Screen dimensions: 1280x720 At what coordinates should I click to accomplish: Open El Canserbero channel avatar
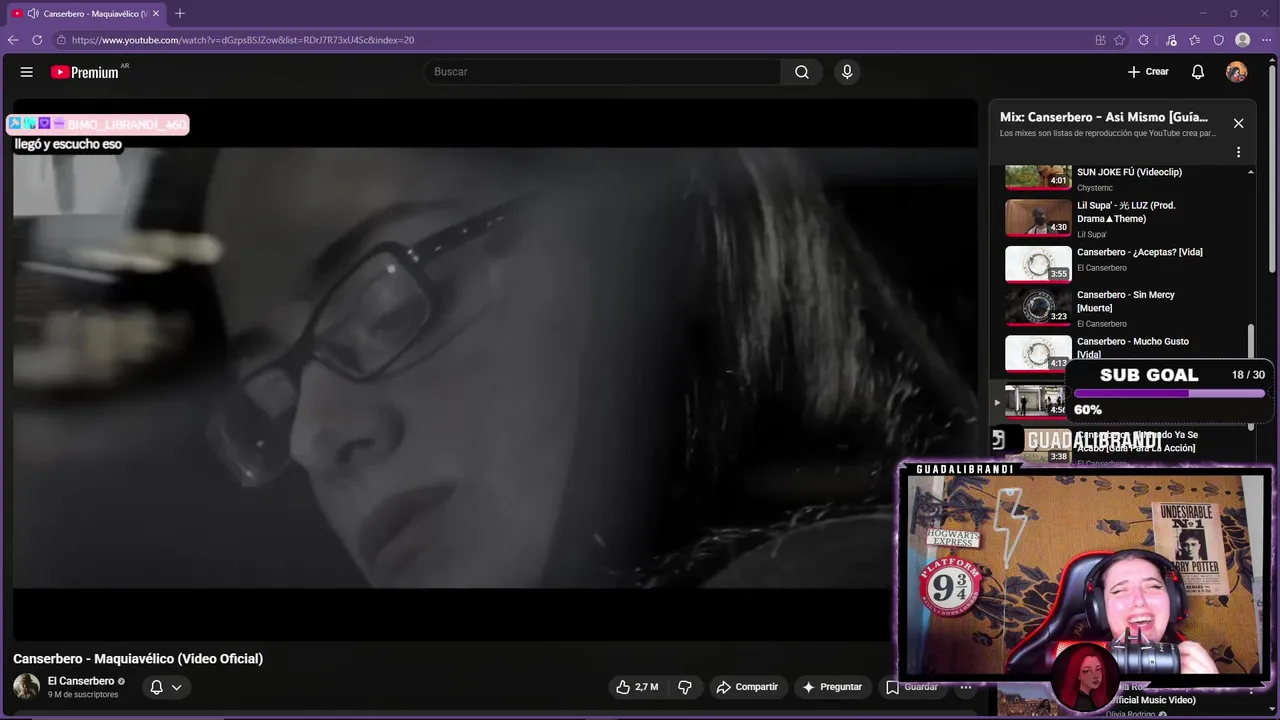pos(26,686)
